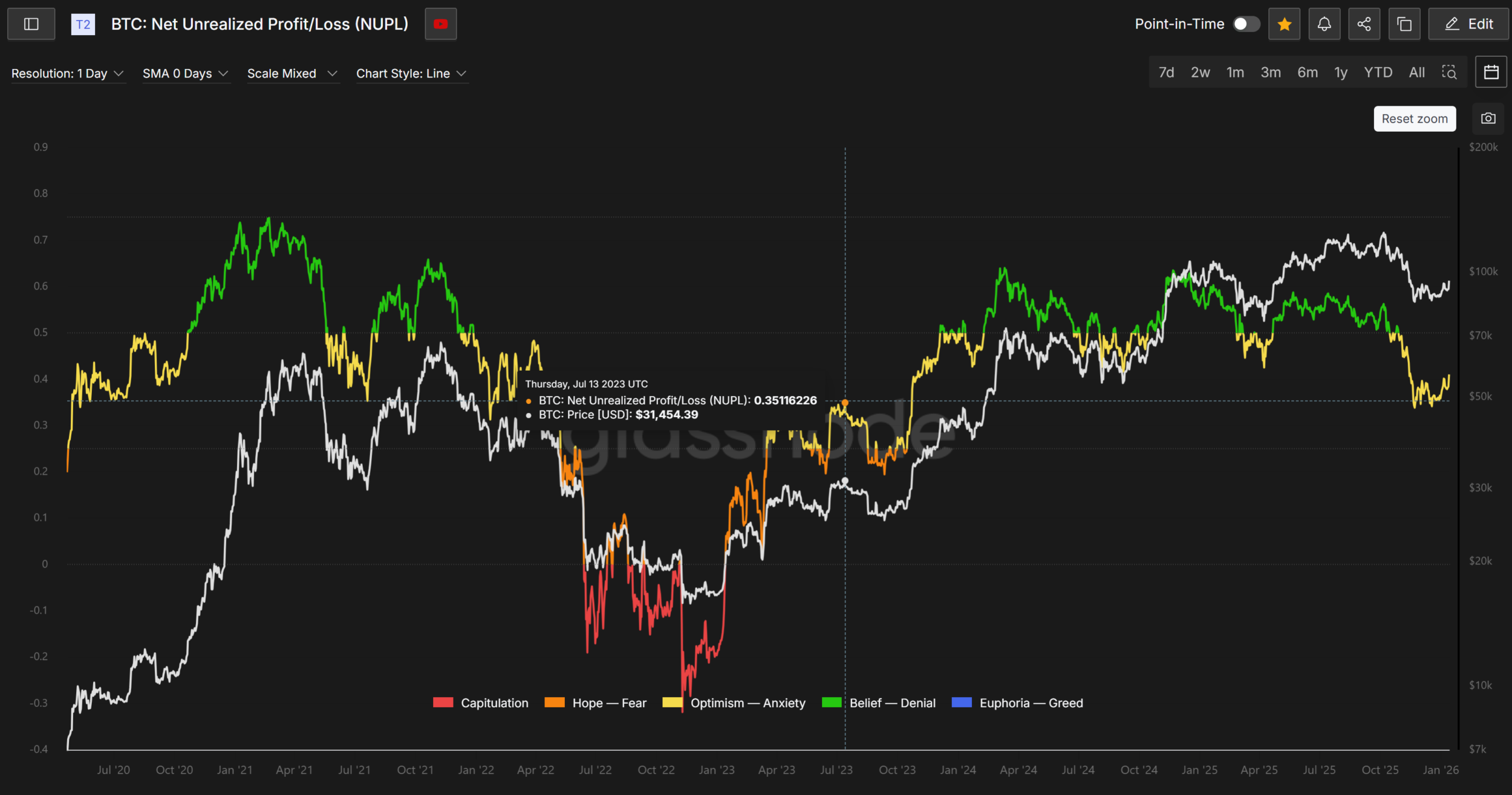1512x795 pixels.
Task: Click the duplicate chart icon
Action: coord(1404,24)
